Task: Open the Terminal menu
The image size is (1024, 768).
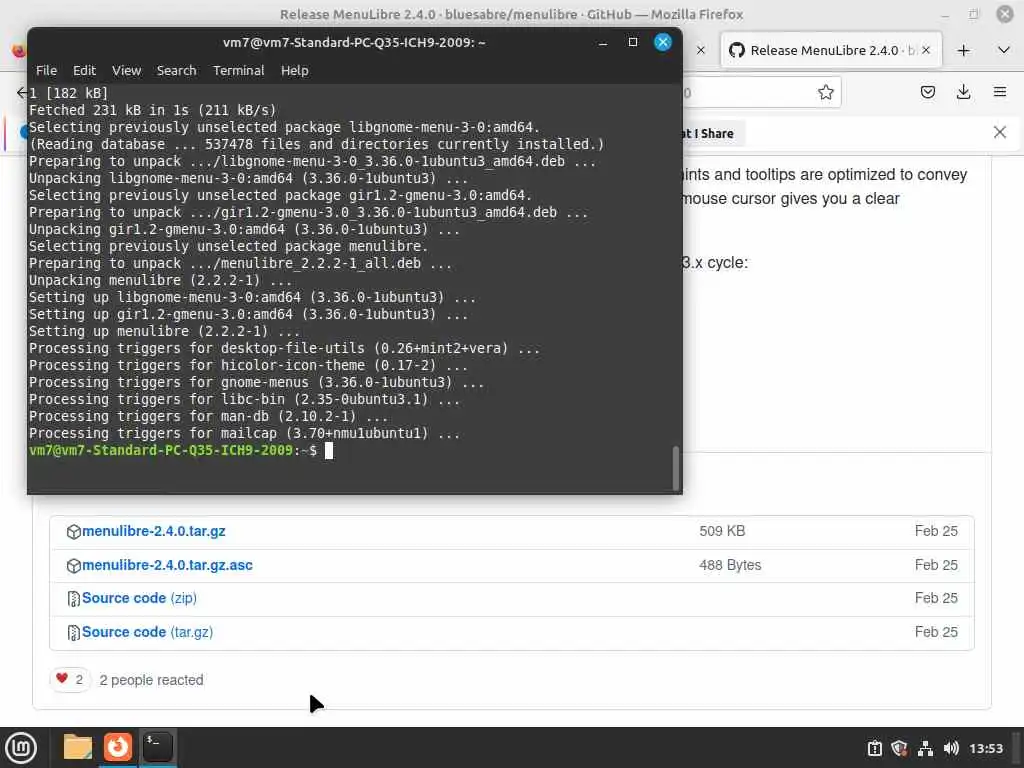Action: pos(238,71)
